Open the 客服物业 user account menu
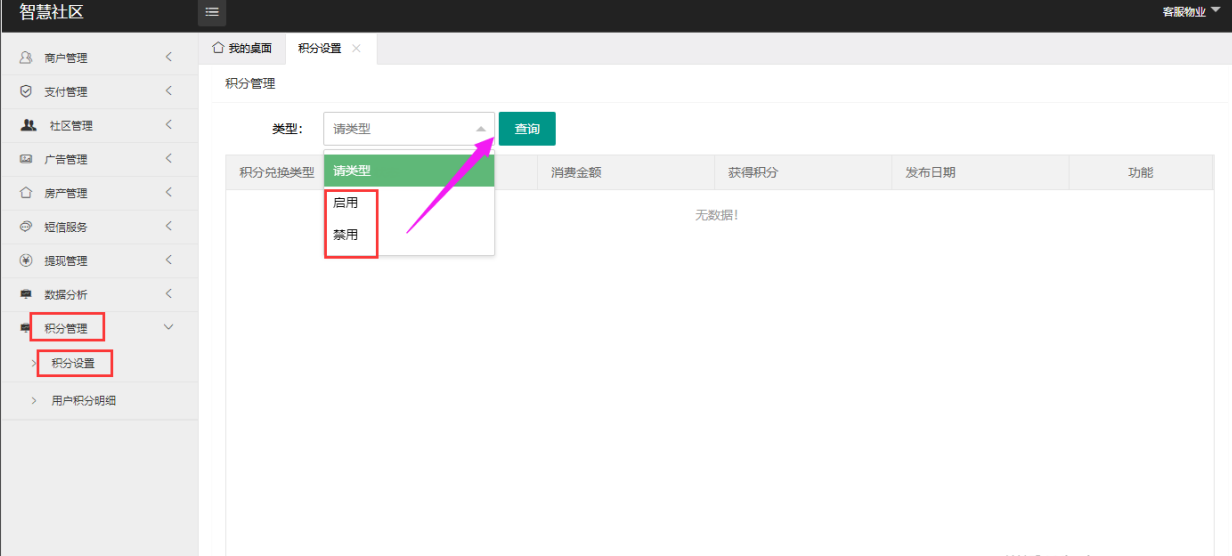Image resolution: width=1232 pixels, height=556 pixels. (1190, 12)
